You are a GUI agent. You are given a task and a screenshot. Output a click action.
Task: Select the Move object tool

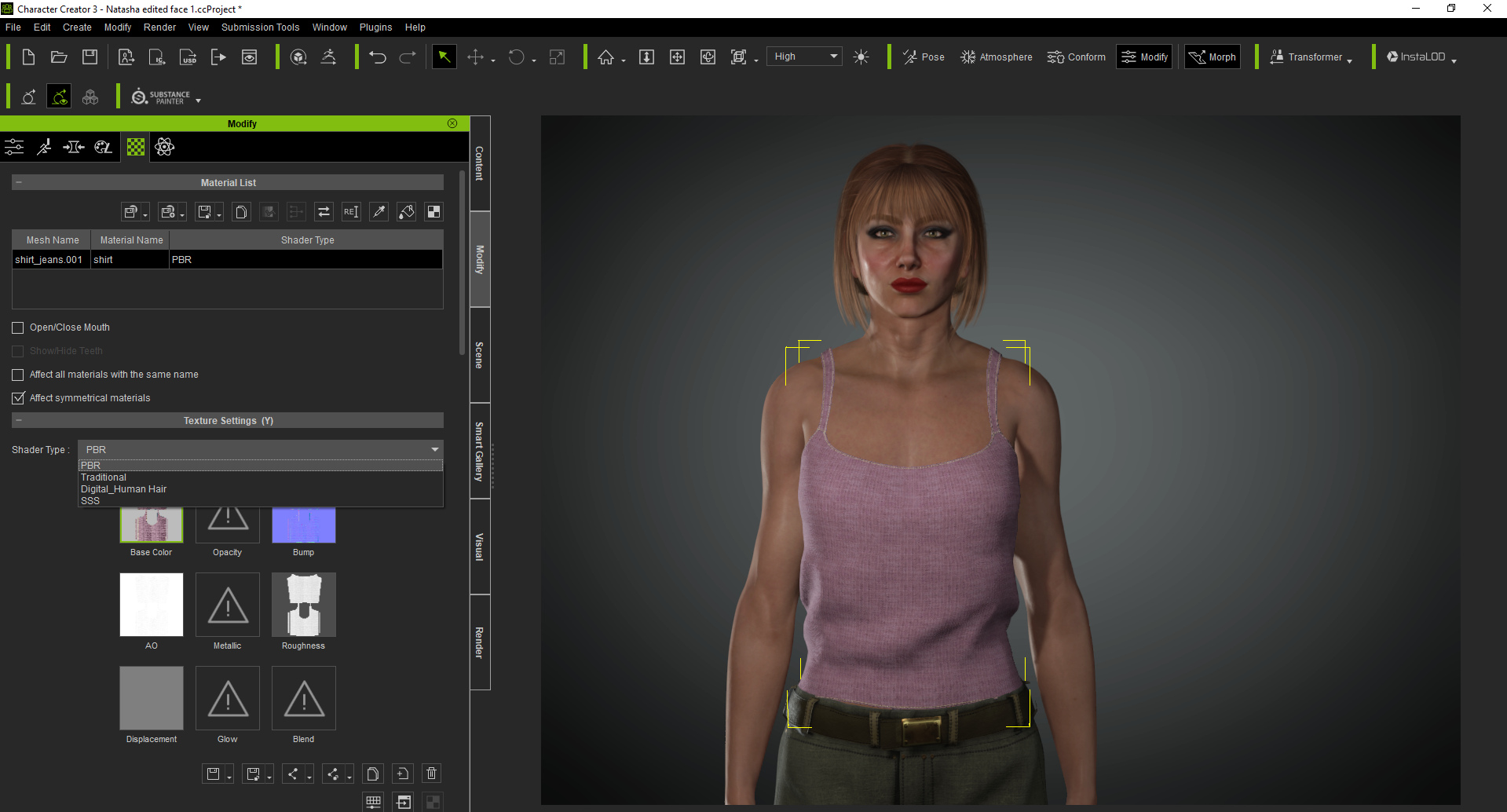click(x=475, y=57)
